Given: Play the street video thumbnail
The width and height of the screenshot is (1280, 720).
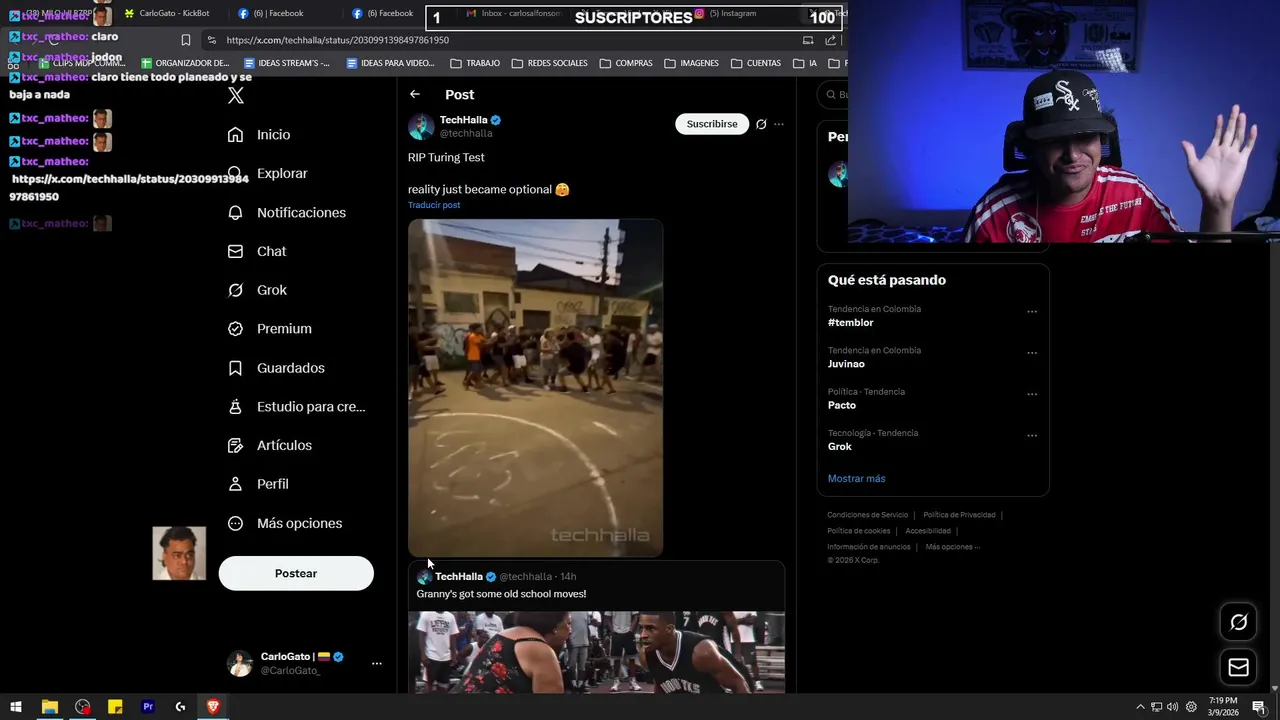Looking at the screenshot, I should coord(535,388).
